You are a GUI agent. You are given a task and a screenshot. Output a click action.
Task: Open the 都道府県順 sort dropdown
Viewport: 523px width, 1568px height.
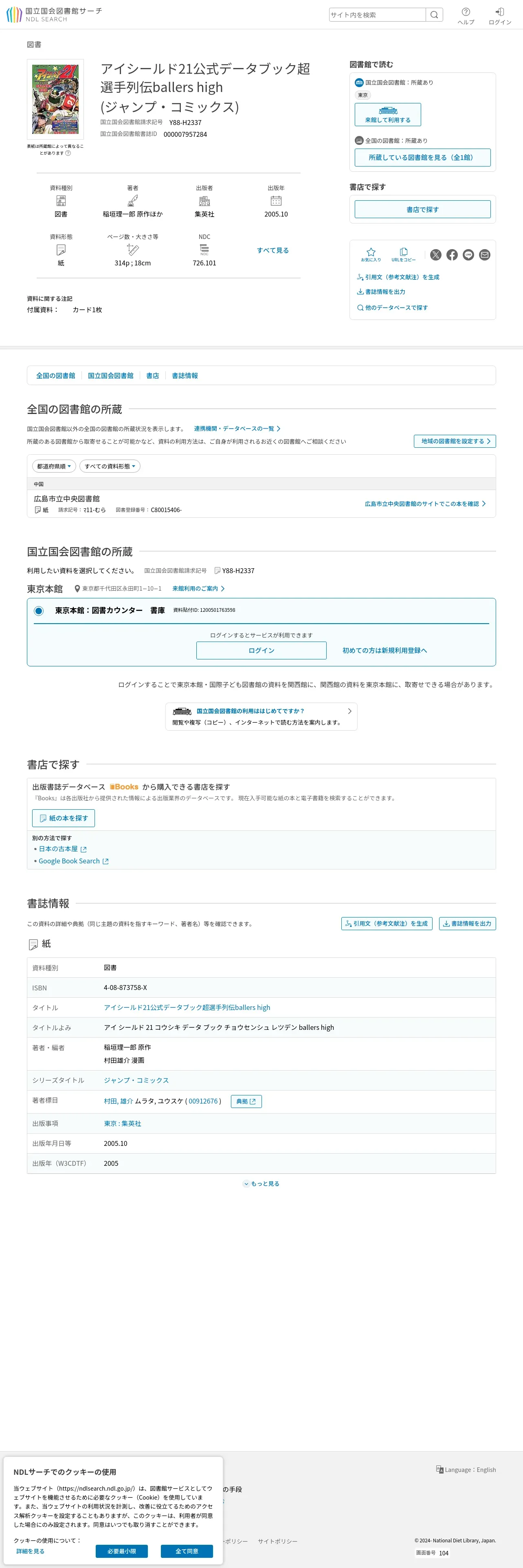54,466
